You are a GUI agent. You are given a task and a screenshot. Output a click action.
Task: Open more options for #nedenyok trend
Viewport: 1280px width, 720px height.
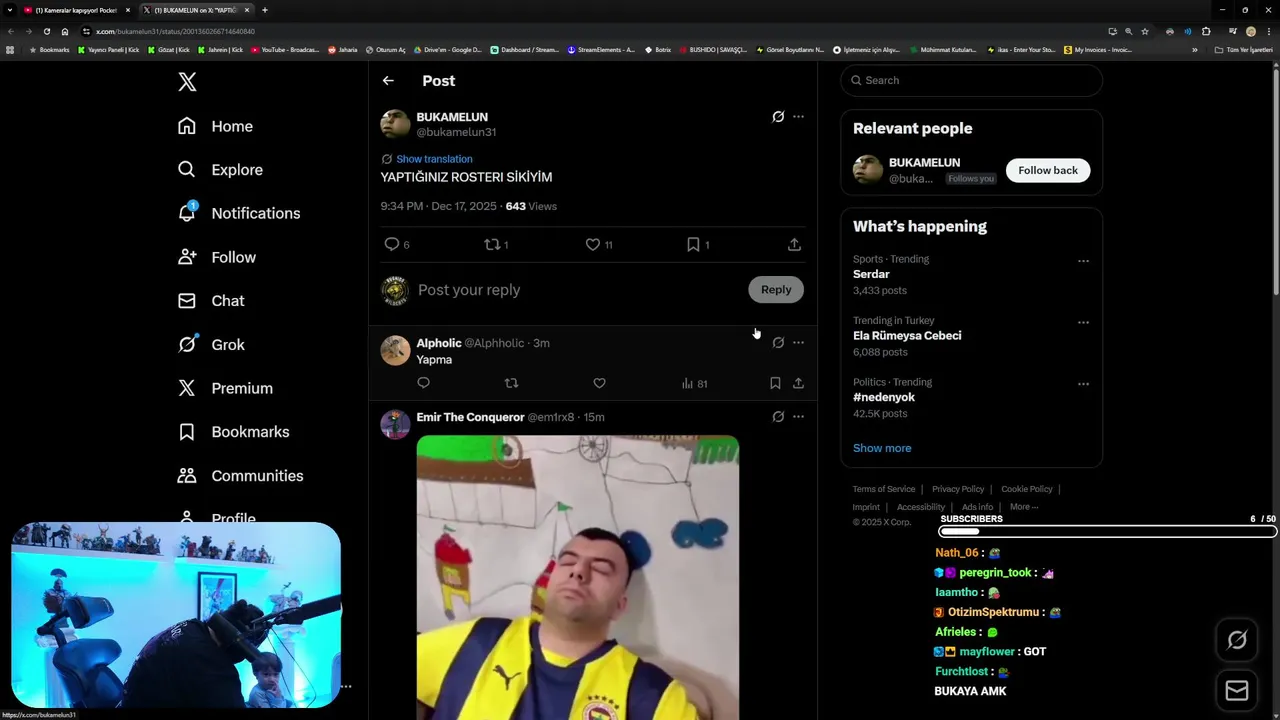coord(1083,384)
